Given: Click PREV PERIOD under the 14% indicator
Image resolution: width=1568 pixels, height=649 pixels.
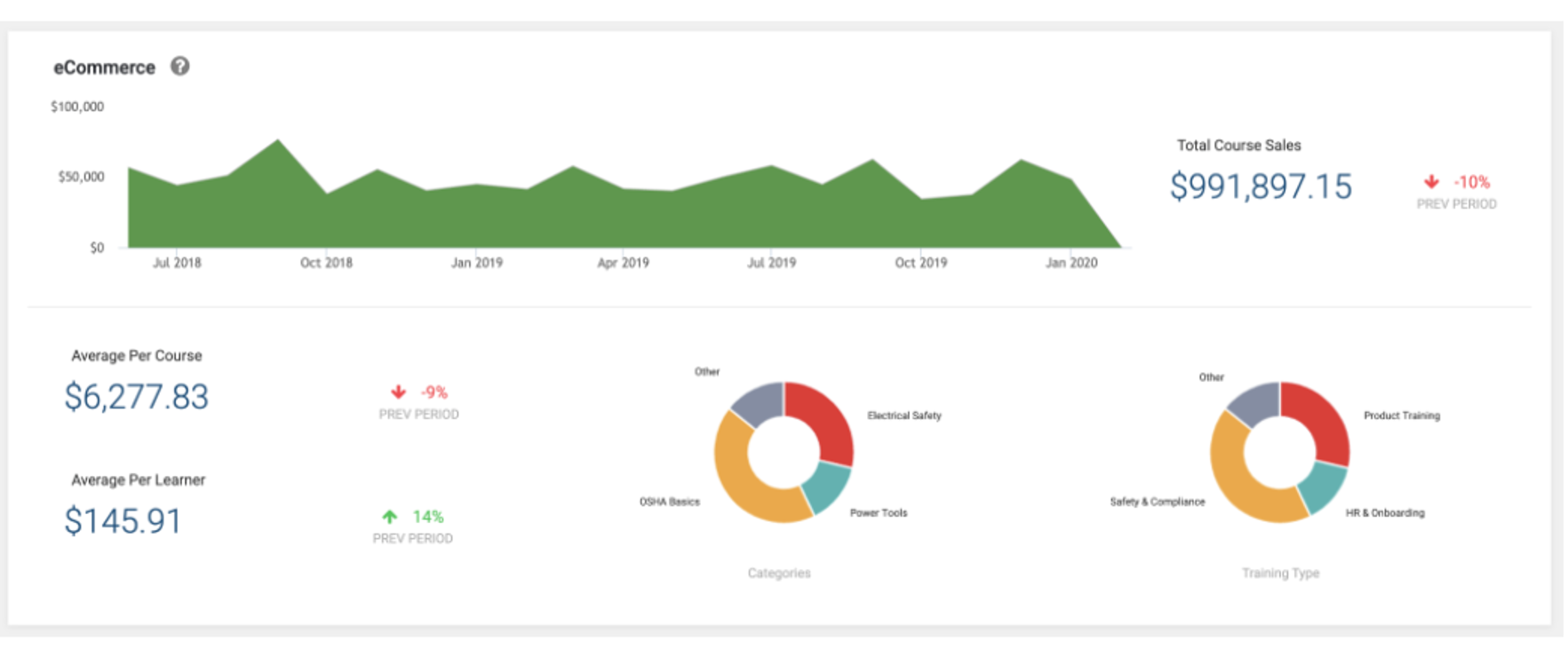Looking at the screenshot, I should pos(412,539).
